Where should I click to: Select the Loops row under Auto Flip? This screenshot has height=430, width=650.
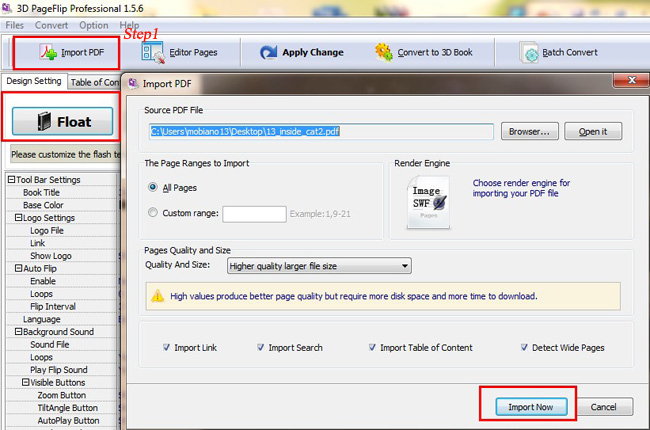(61, 294)
